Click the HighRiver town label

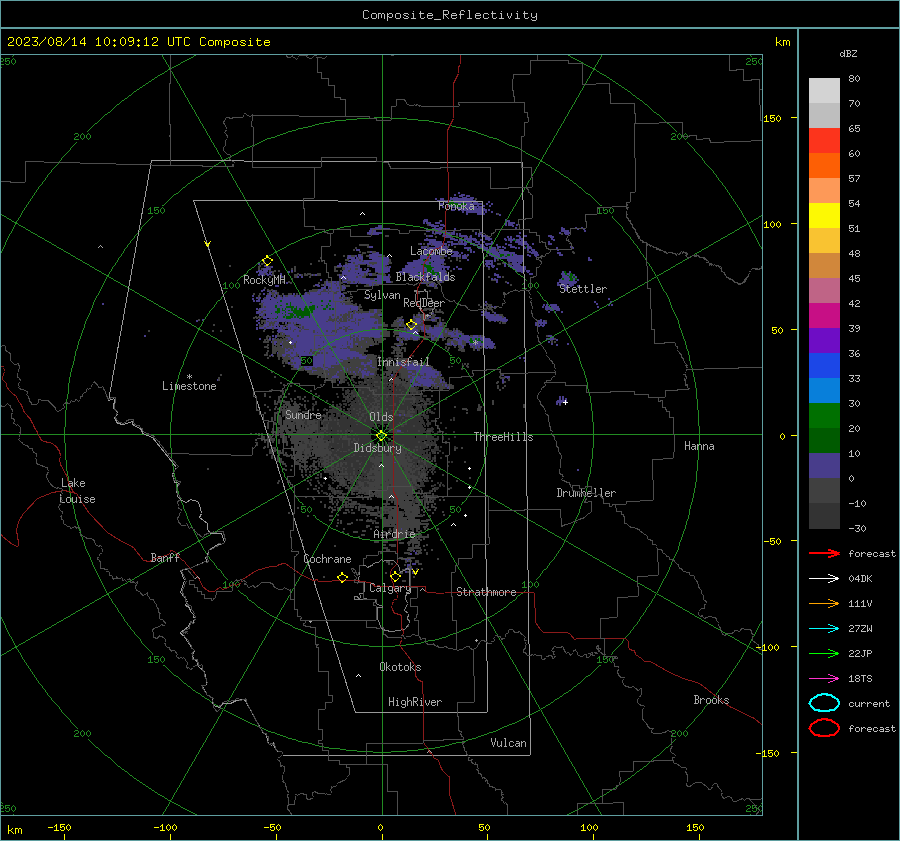(415, 702)
